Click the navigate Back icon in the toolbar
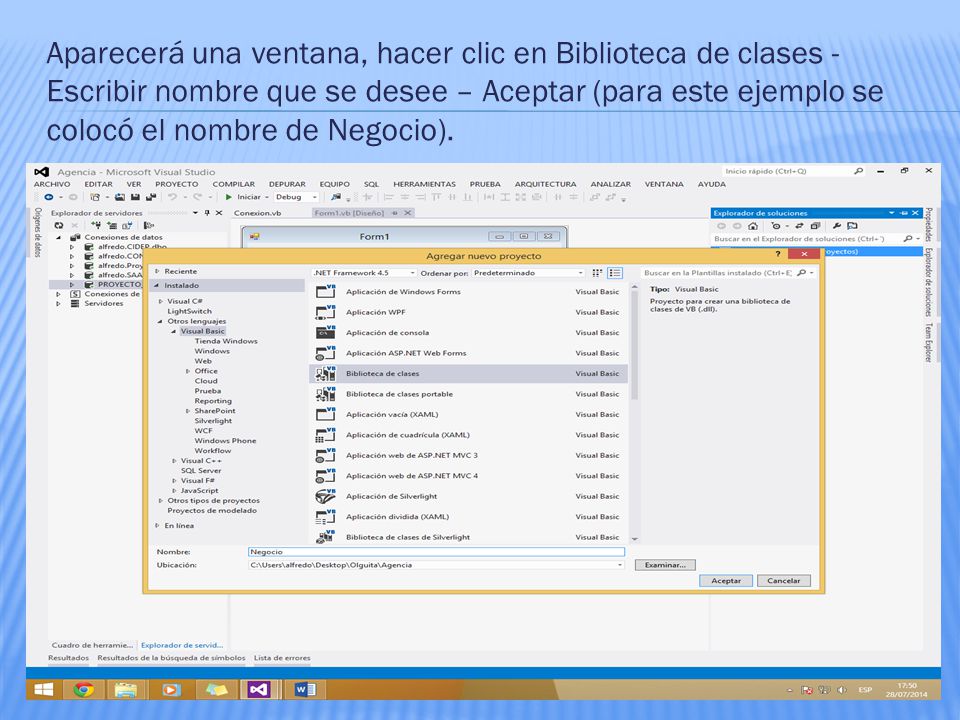The height and width of the screenshot is (720, 960). click(49, 197)
